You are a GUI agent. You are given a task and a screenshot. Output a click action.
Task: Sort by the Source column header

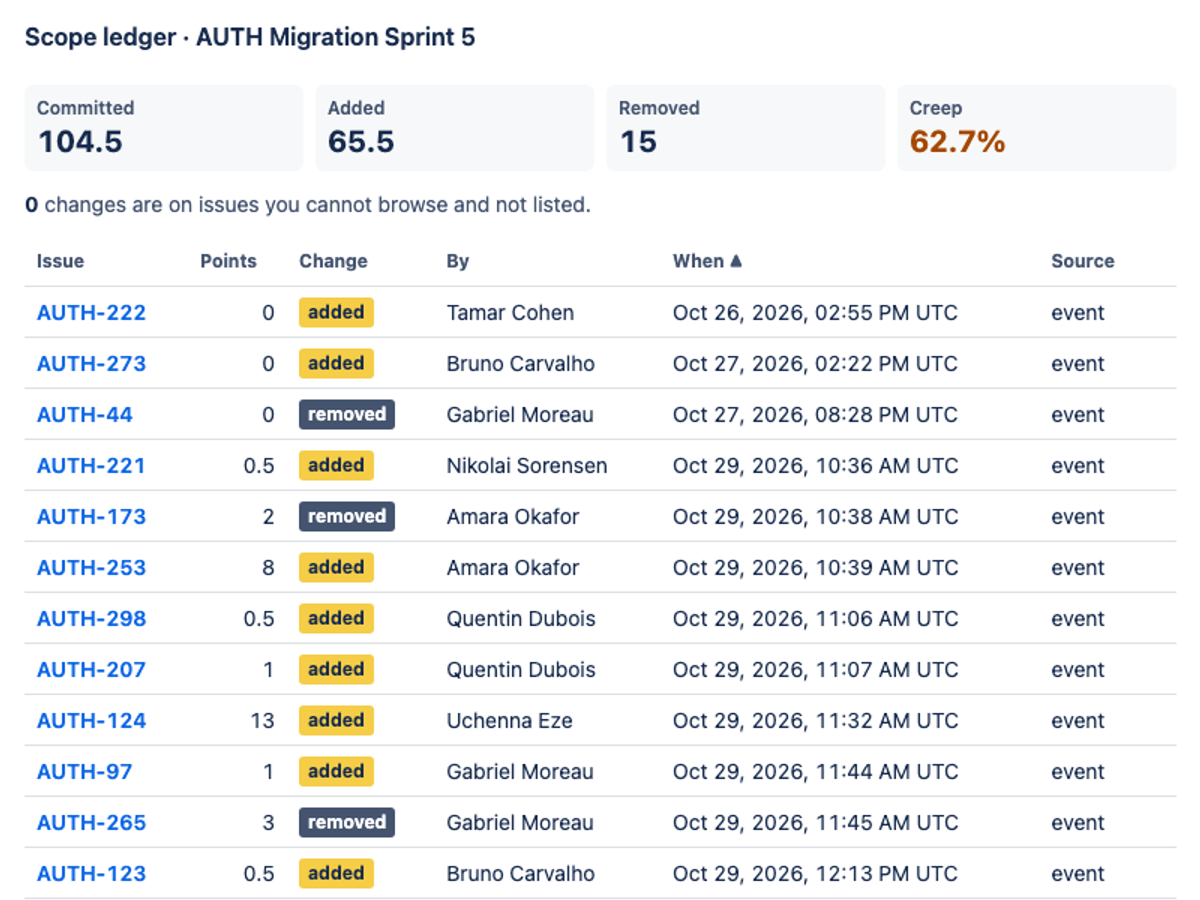point(1082,261)
